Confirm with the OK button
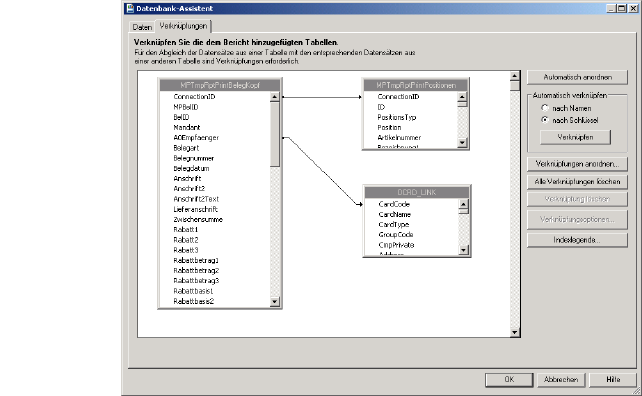Image resolution: width=642 pixels, height=396 pixels. [509, 380]
